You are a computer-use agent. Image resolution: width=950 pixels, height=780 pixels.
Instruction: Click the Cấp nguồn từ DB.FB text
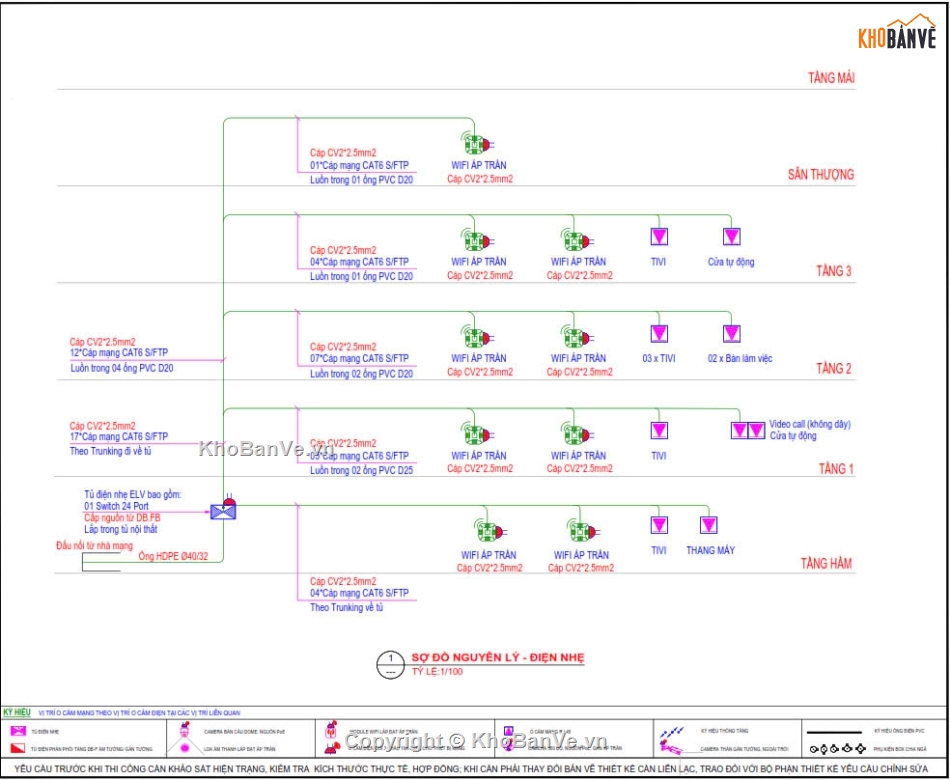[122, 518]
